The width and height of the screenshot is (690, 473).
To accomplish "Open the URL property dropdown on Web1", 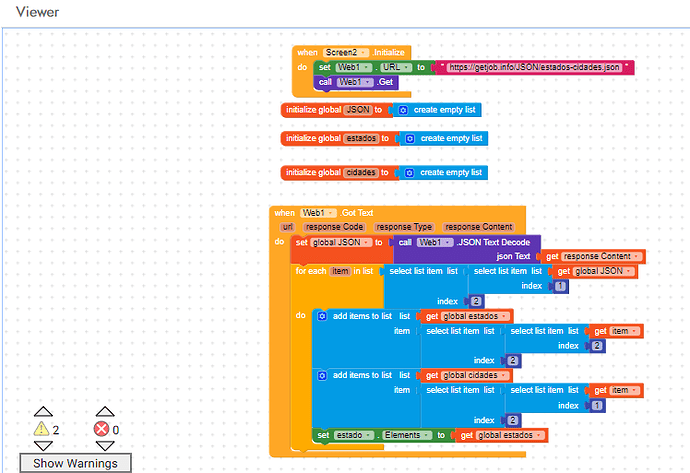I will (x=396, y=67).
